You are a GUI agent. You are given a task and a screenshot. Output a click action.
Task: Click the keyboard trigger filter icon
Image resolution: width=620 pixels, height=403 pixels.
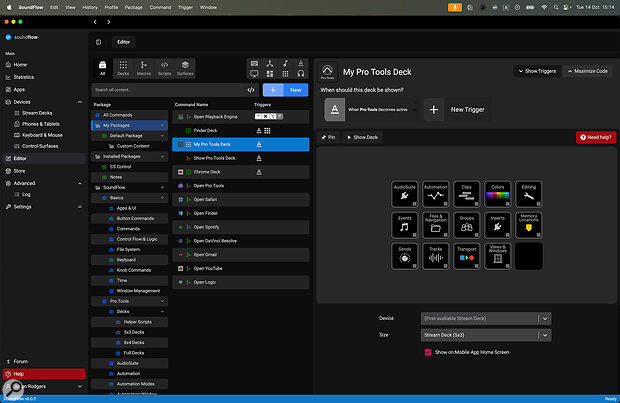click(x=254, y=63)
